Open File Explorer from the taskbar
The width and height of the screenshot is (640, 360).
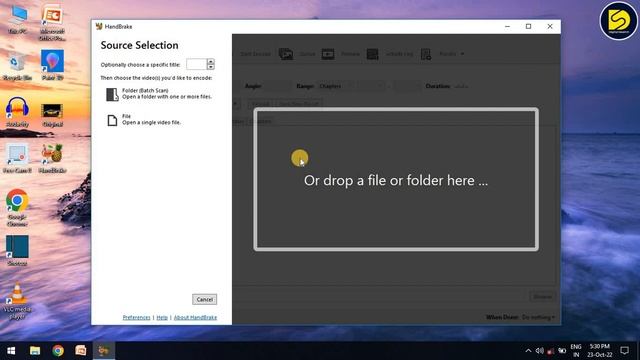point(35,351)
